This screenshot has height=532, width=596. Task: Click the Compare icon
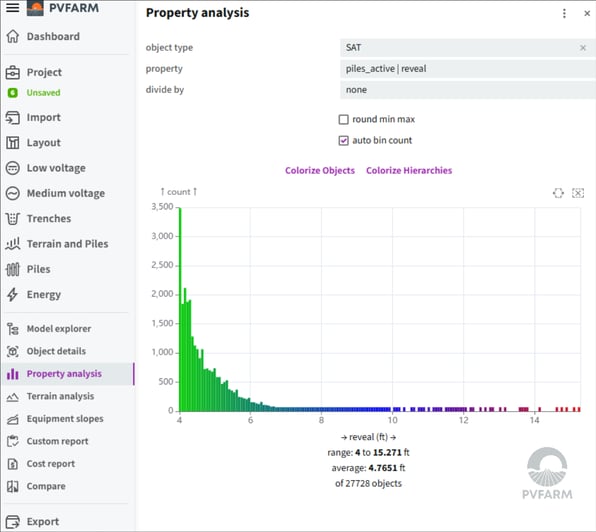point(13,486)
